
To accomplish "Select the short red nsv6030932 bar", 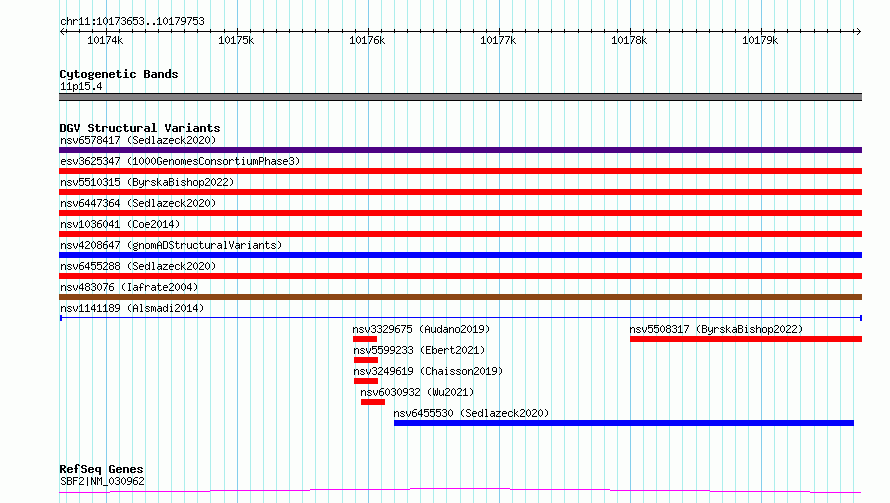I will click(373, 402).
